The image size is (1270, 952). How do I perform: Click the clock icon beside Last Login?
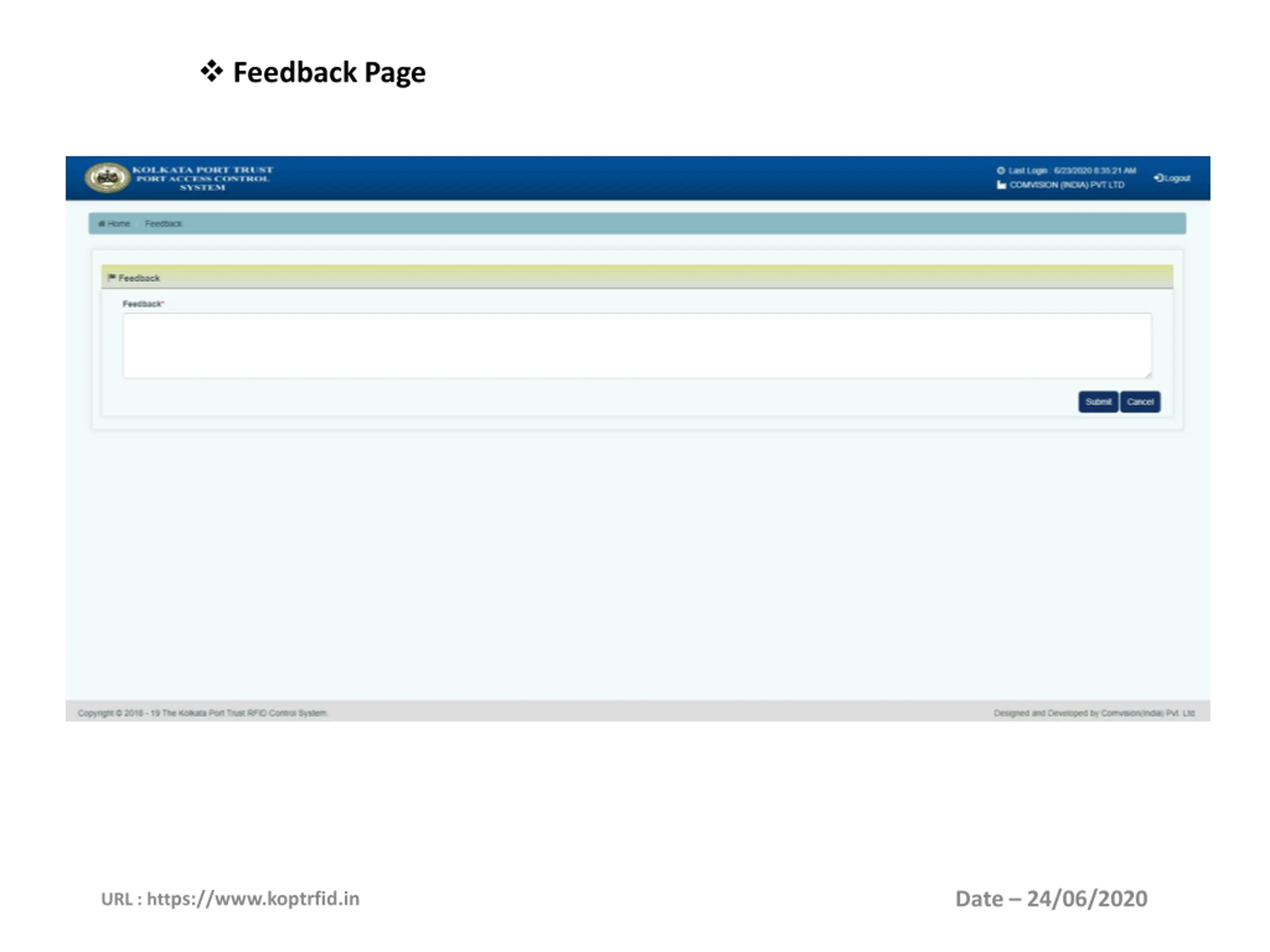pyautogui.click(x=1001, y=171)
